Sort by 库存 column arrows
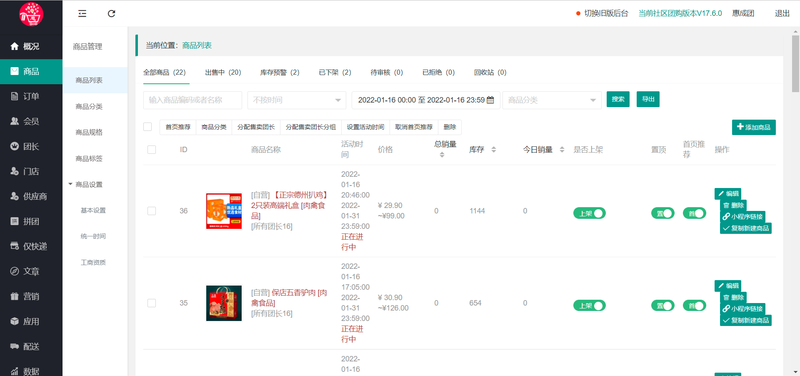The image size is (800, 376). click(x=493, y=149)
